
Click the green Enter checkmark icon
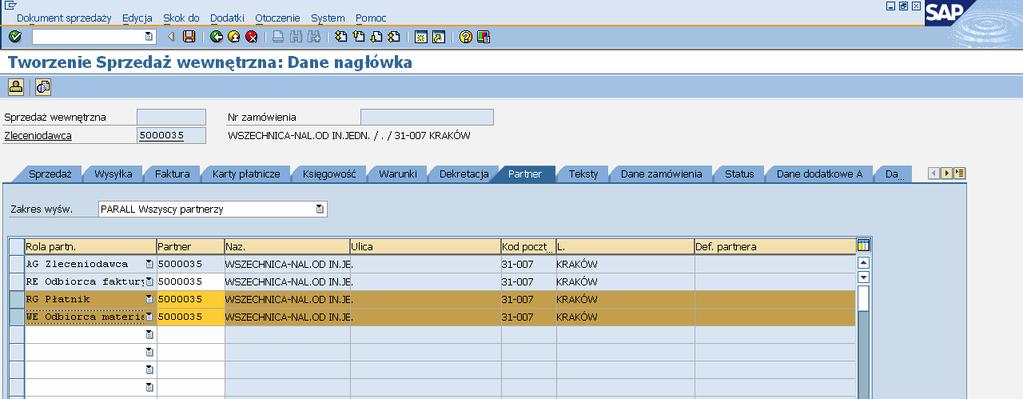(x=15, y=37)
